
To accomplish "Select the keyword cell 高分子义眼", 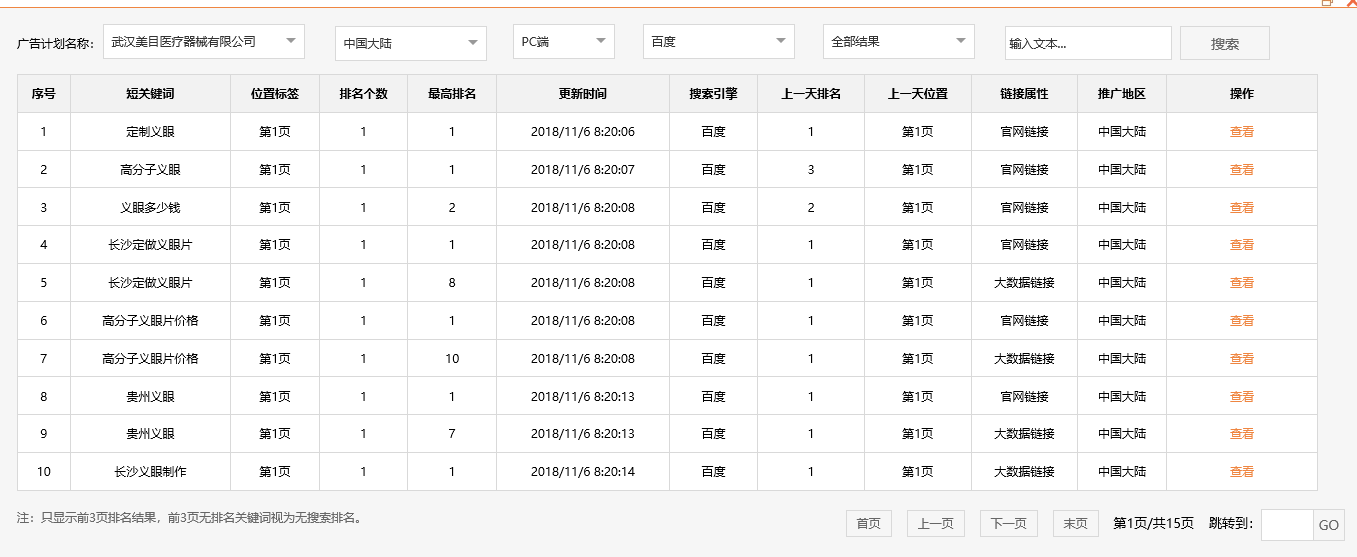I will click(151, 170).
